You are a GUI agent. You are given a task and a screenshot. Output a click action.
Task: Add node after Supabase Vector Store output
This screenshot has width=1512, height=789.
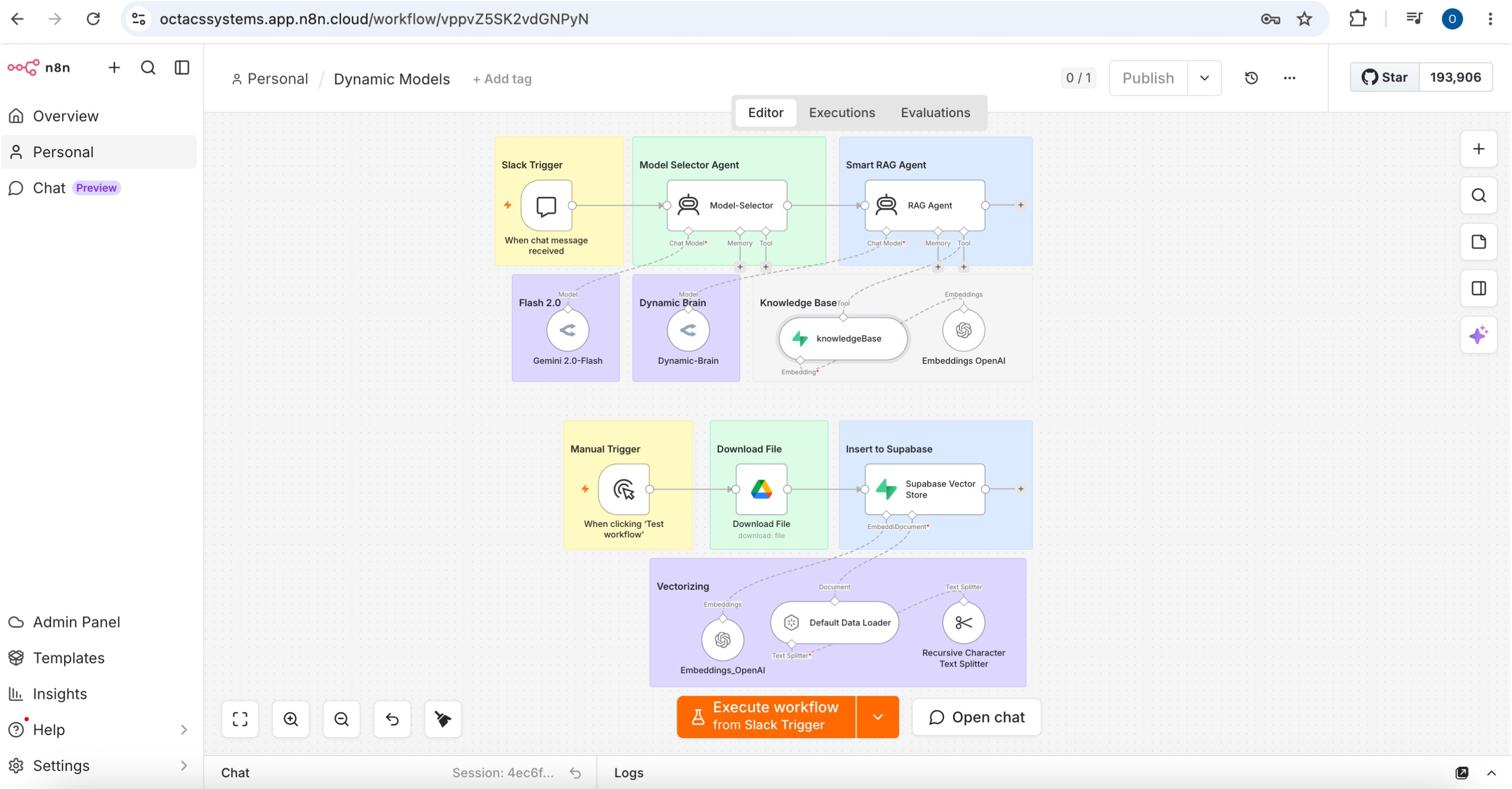point(1021,489)
